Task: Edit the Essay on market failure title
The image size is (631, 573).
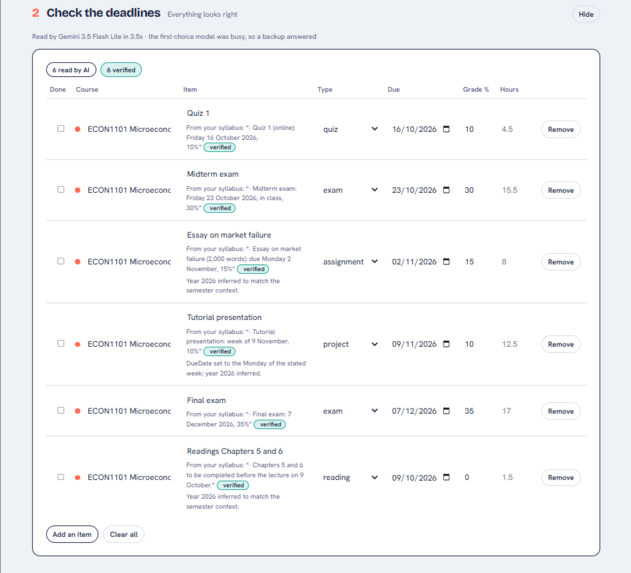Action: (x=245, y=235)
